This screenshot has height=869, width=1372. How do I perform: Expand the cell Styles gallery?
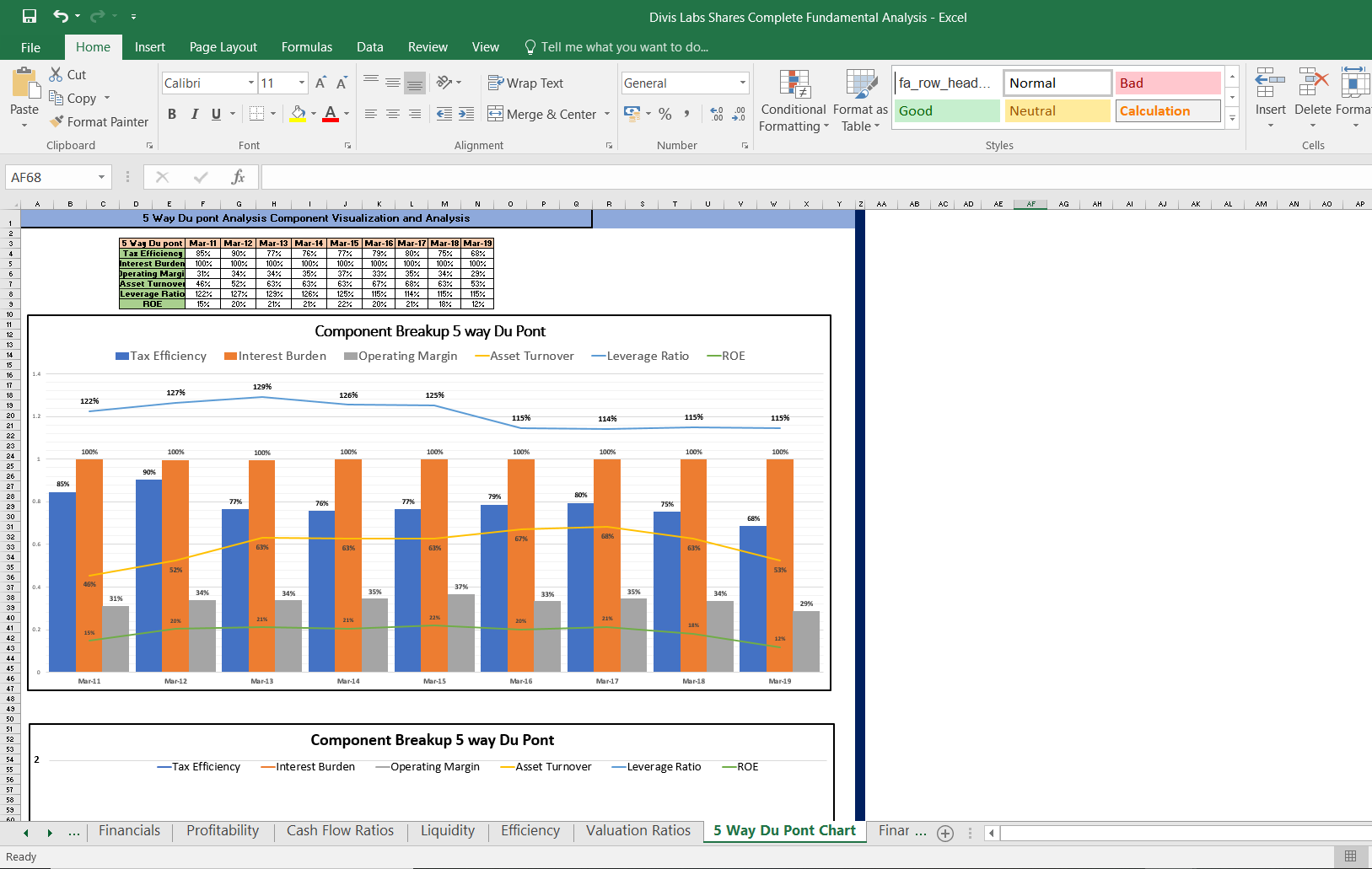click(1233, 118)
